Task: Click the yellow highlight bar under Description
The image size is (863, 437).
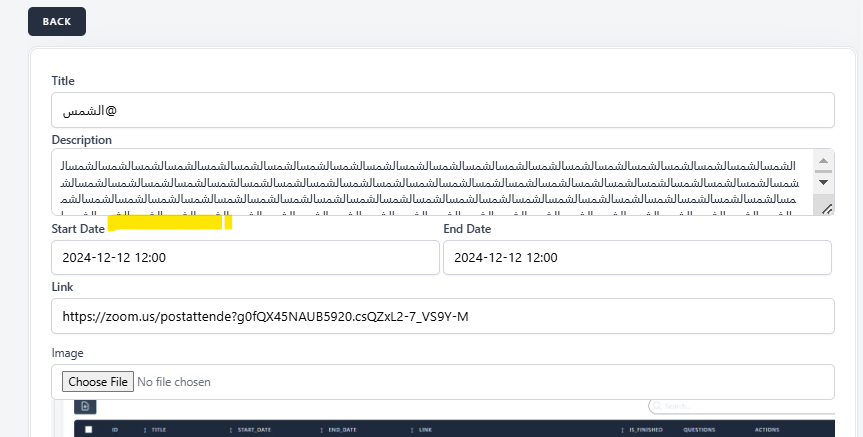Action: (x=169, y=222)
